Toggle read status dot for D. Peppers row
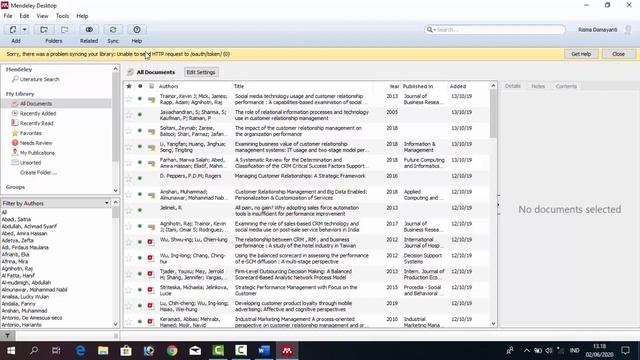640x360 pixels. click(140, 178)
